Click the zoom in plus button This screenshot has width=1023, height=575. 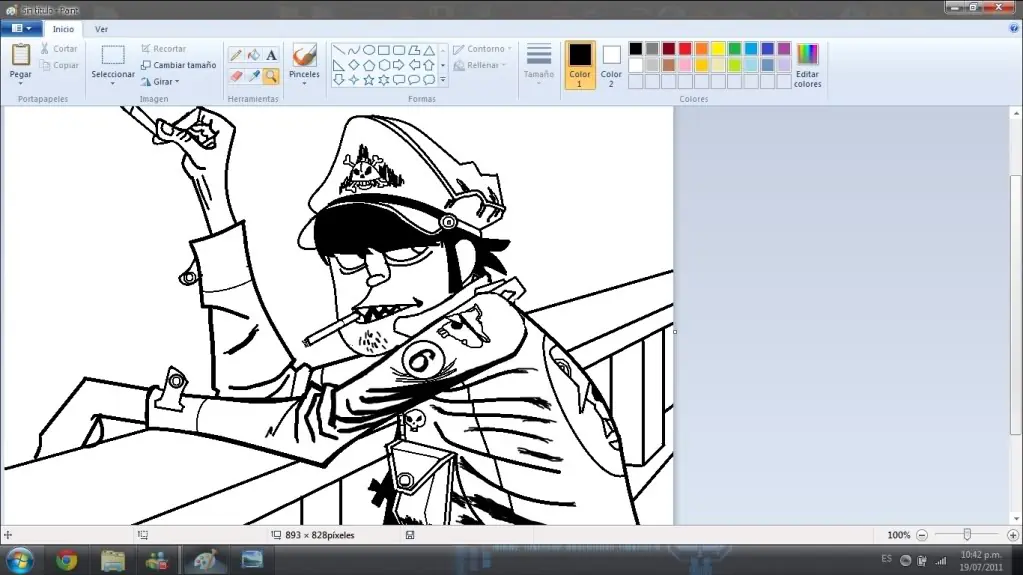coord(1013,535)
